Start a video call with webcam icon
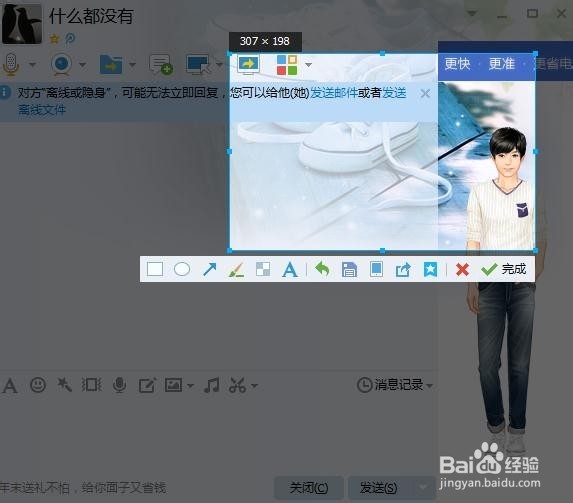 tap(61, 64)
